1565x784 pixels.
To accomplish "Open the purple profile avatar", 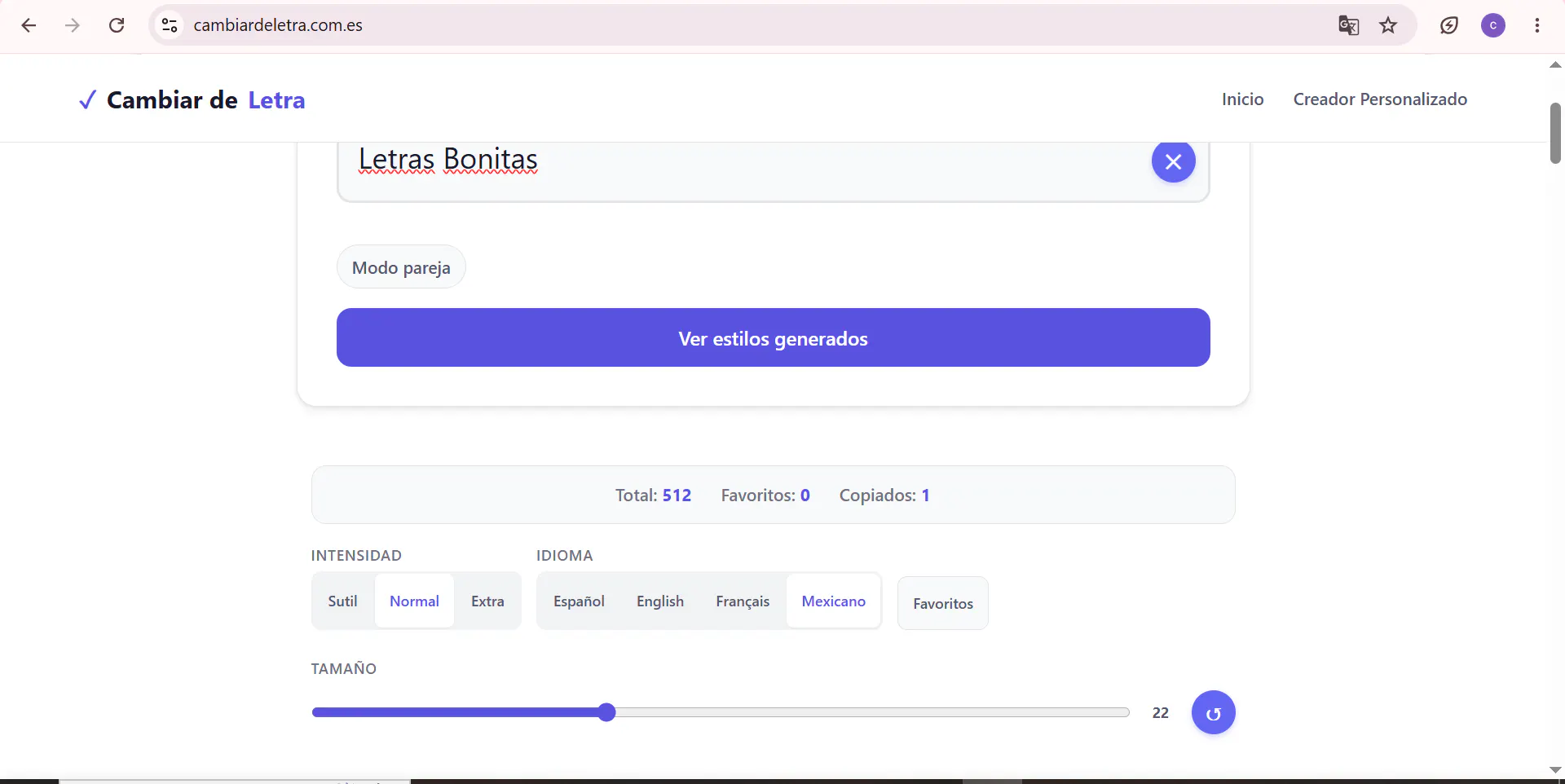I will 1493,25.
